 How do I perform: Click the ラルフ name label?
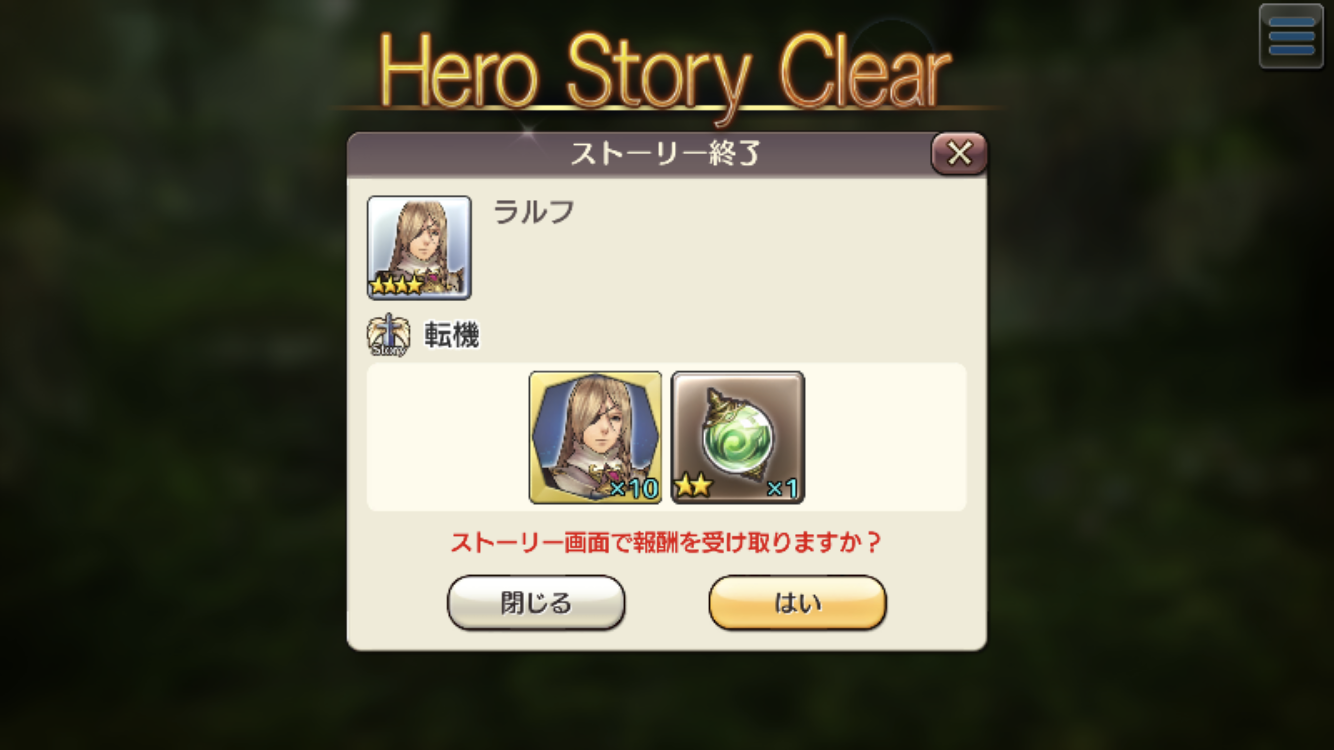534,212
